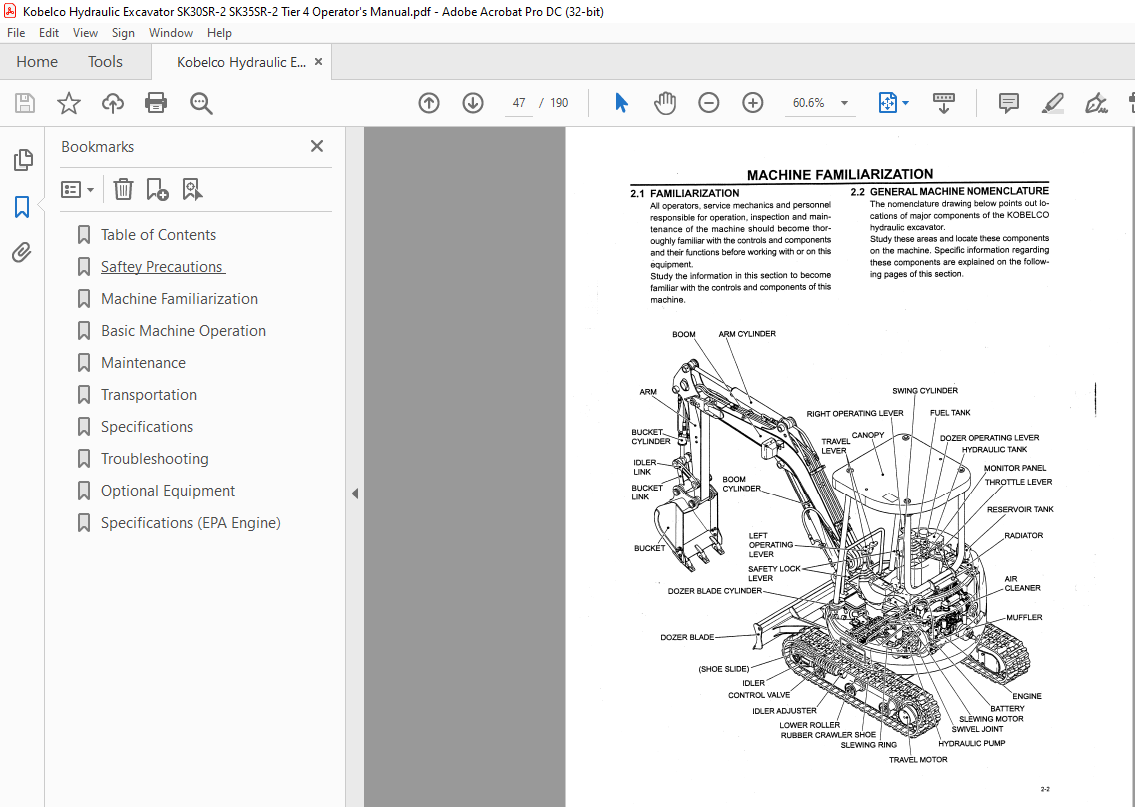Open the attachments paperclip panel

point(22,253)
